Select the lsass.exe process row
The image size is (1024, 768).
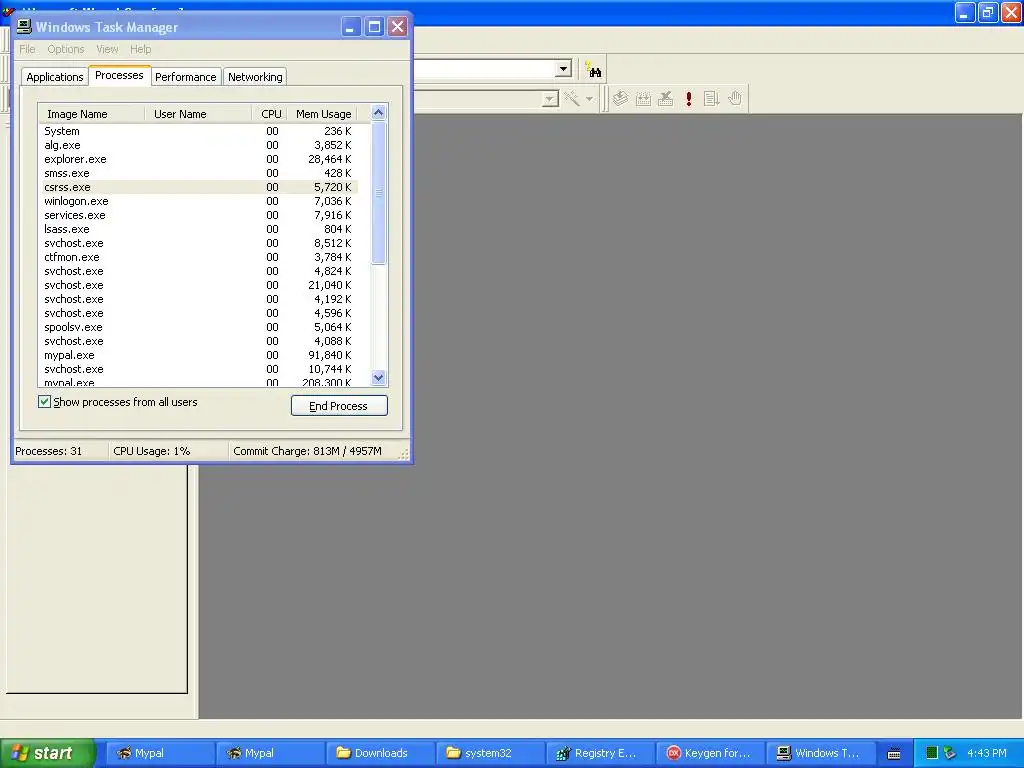(x=199, y=229)
